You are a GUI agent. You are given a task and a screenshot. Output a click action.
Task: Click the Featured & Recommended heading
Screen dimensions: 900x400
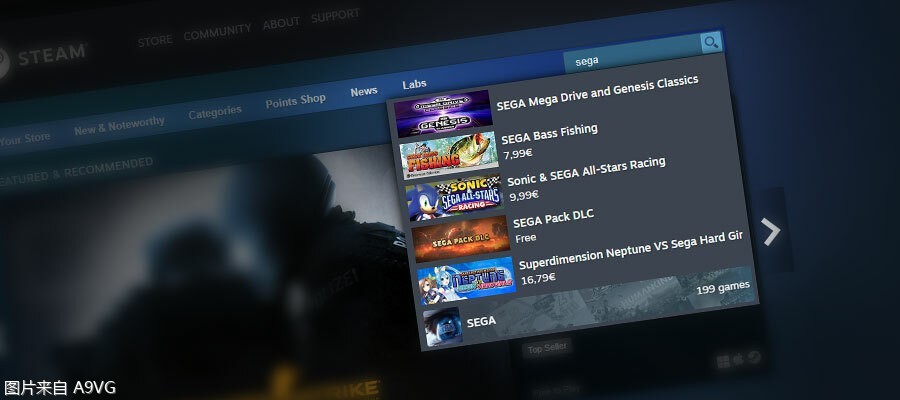coord(76,172)
